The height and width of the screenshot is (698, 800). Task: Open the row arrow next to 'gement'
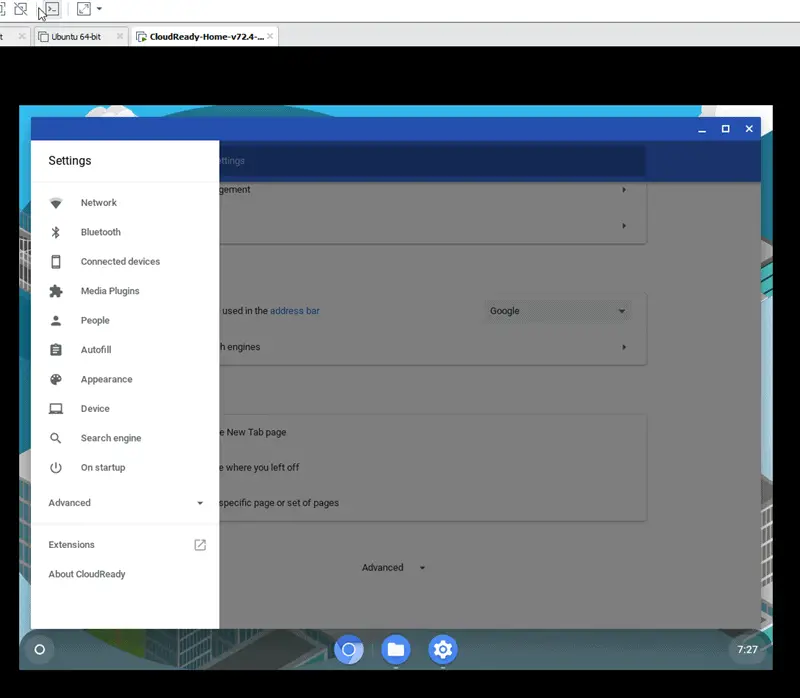624,189
